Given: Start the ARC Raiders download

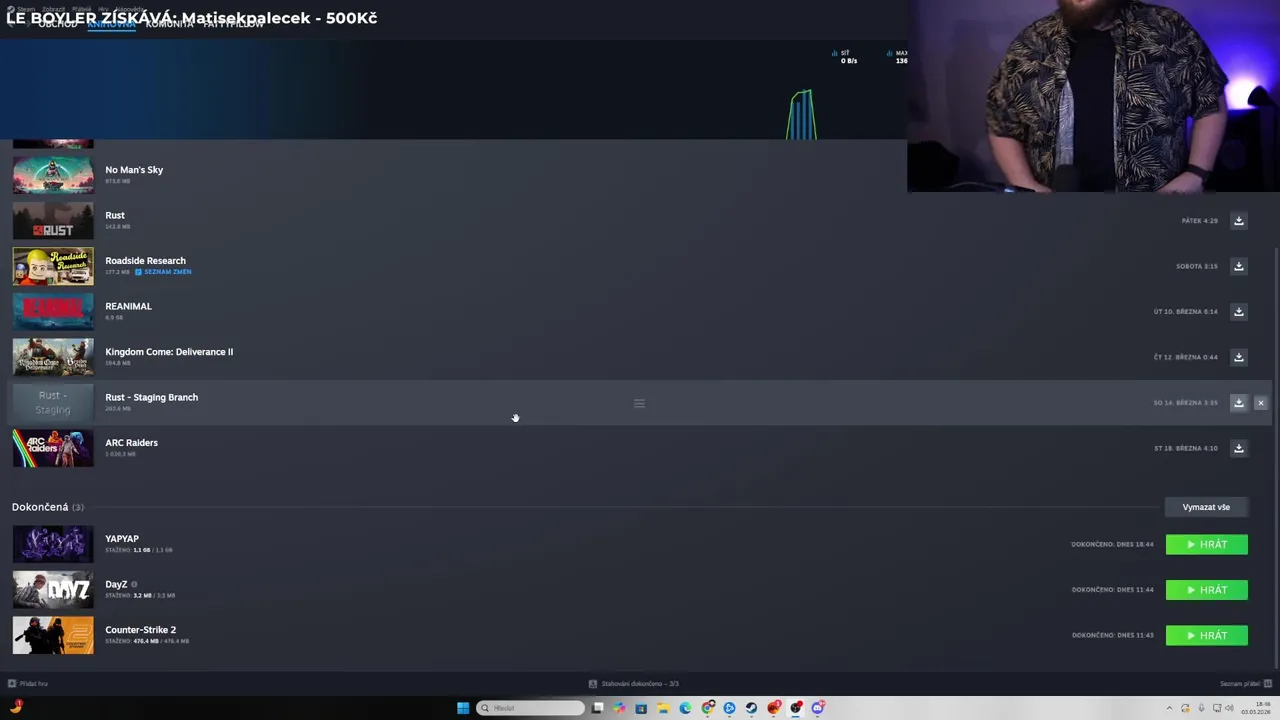Looking at the screenshot, I should (x=1238, y=448).
